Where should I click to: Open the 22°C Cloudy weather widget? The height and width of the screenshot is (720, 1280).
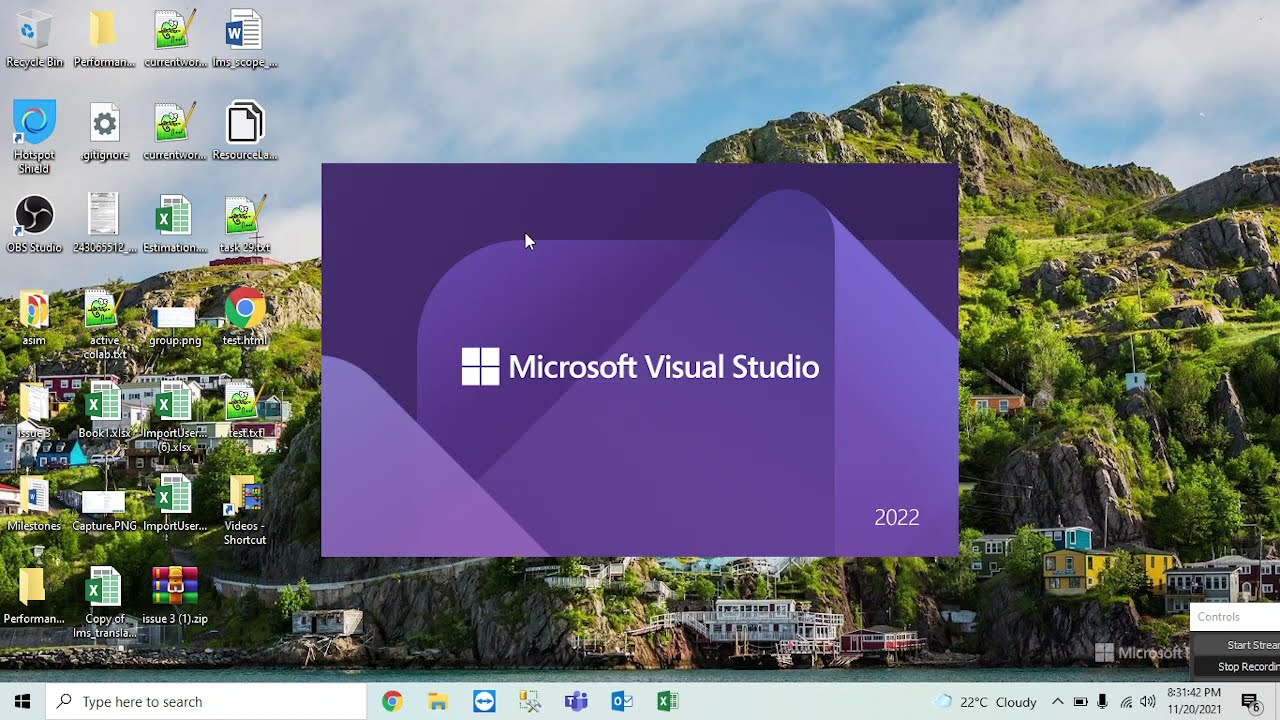[985, 702]
